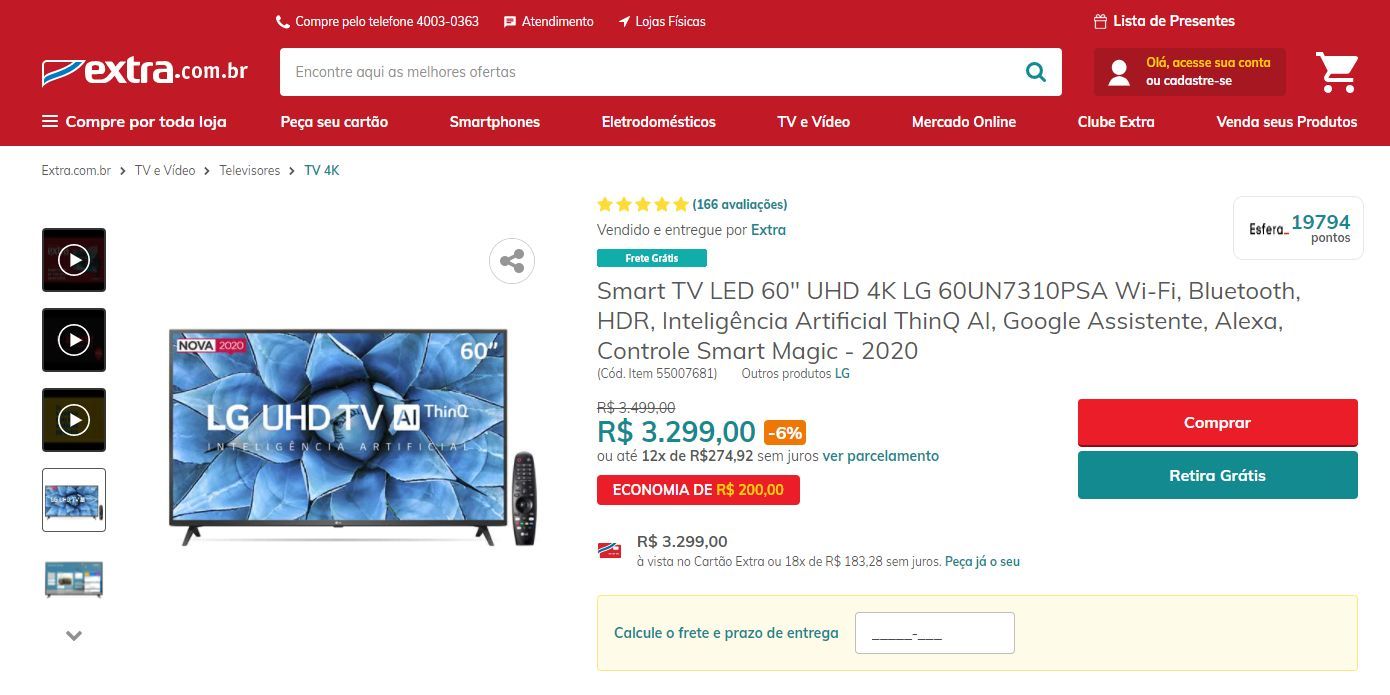The width and height of the screenshot is (1390, 695).
Task: Click the Retira Grátis button
Action: point(1217,475)
